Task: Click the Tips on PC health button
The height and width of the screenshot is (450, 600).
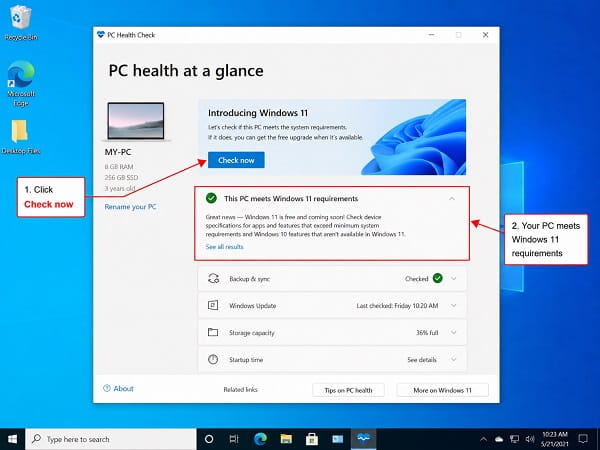Action: (x=348, y=390)
